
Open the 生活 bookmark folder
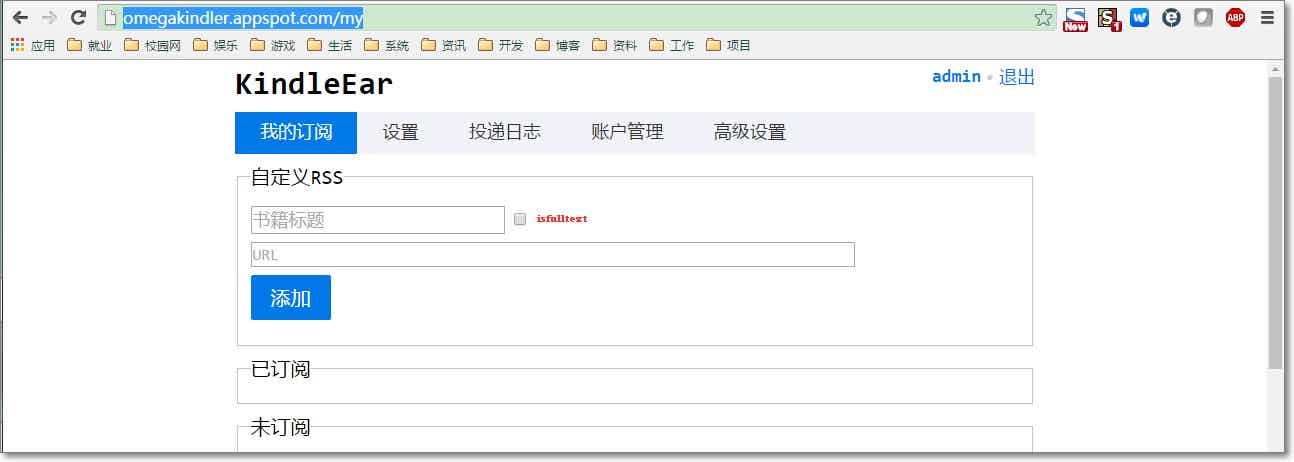point(330,45)
